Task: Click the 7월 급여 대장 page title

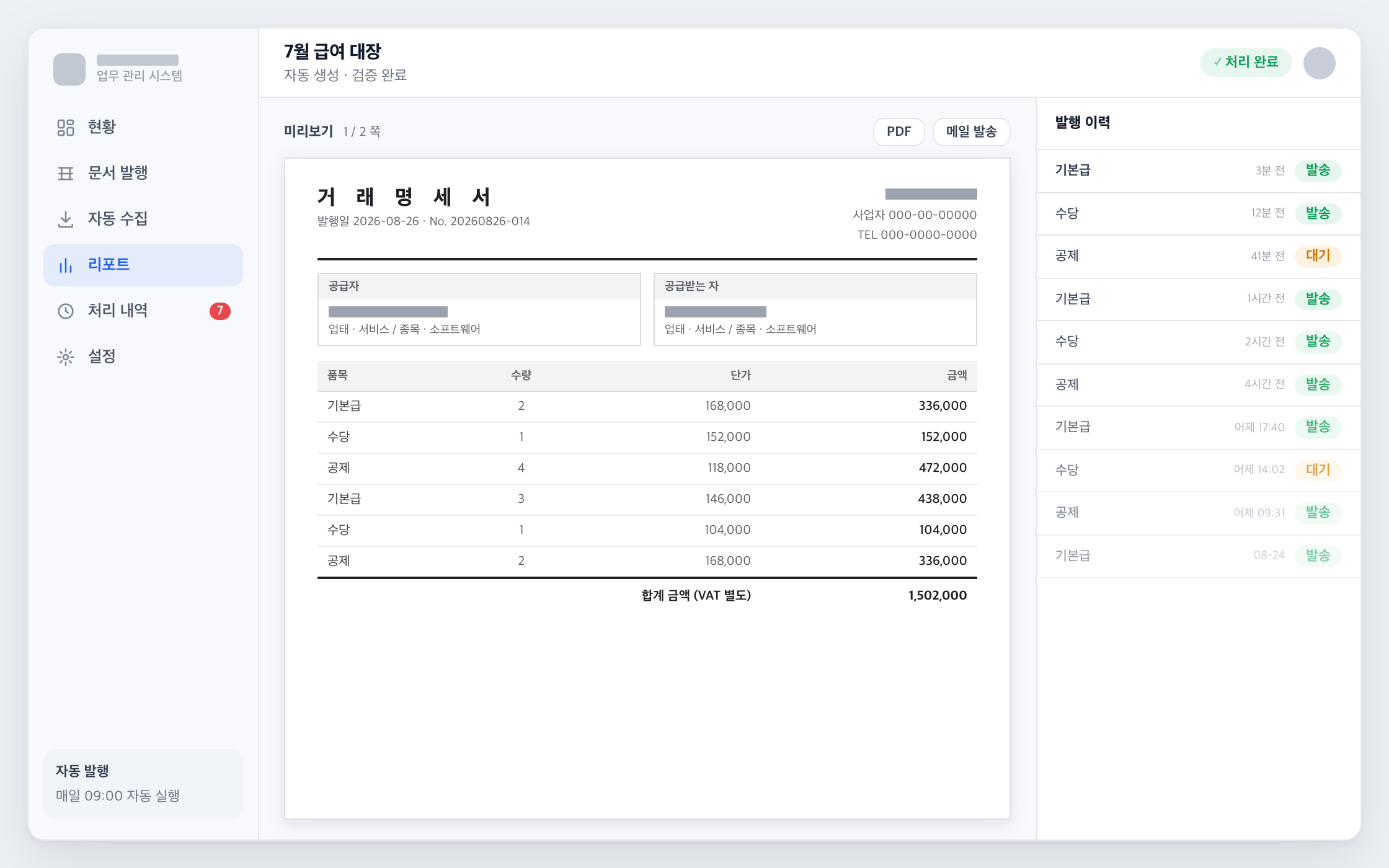Action: pos(332,51)
